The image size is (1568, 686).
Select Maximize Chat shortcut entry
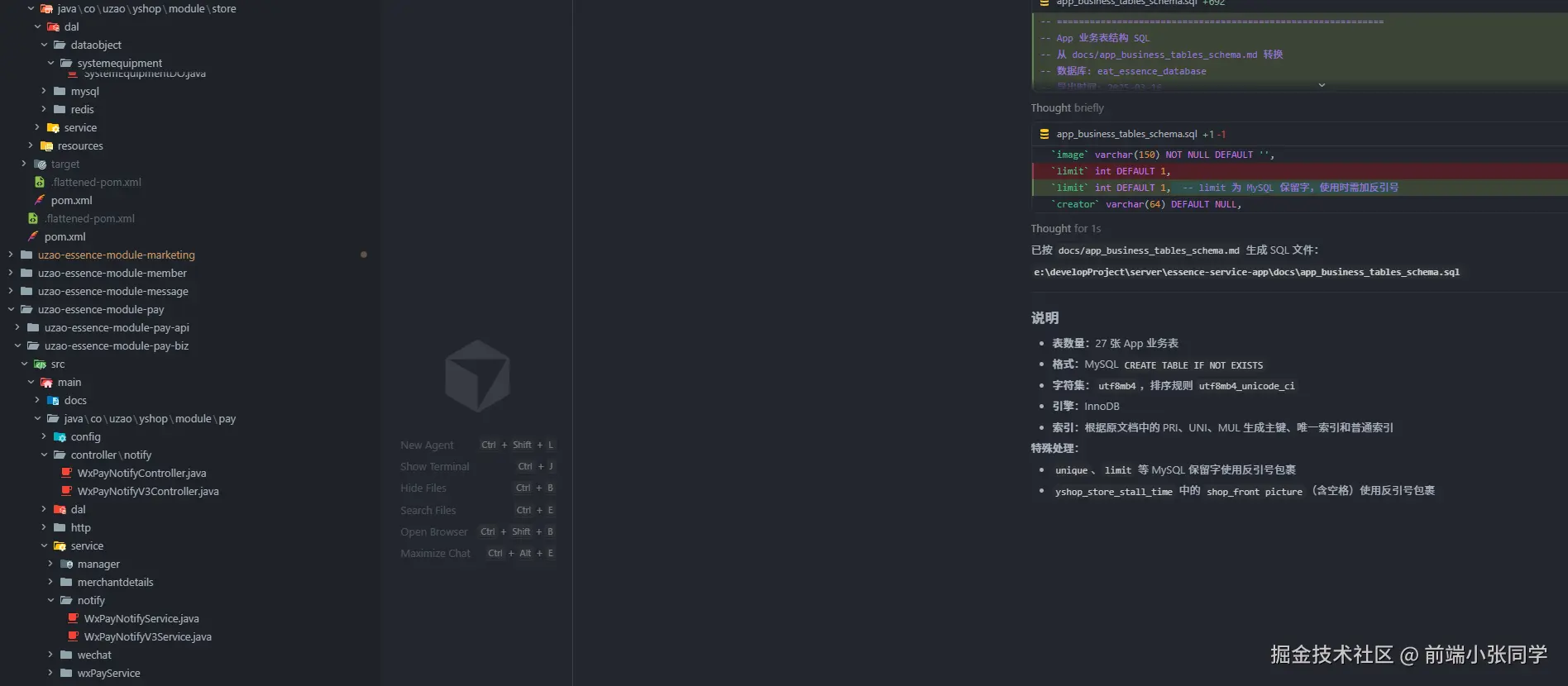(x=477, y=553)
